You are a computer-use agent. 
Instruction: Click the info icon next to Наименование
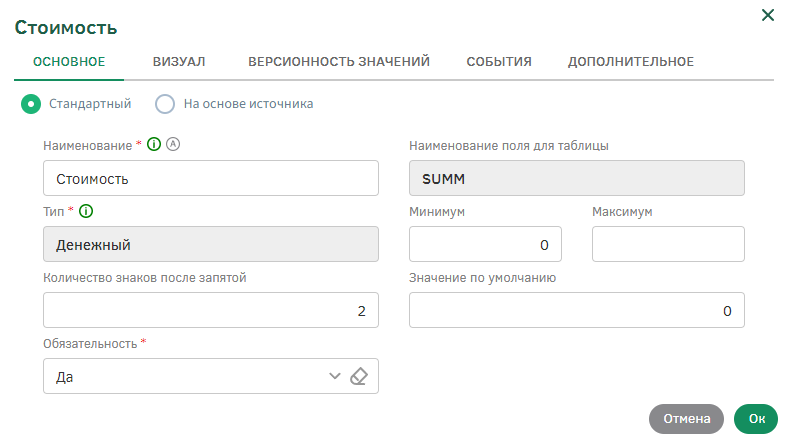154,145
